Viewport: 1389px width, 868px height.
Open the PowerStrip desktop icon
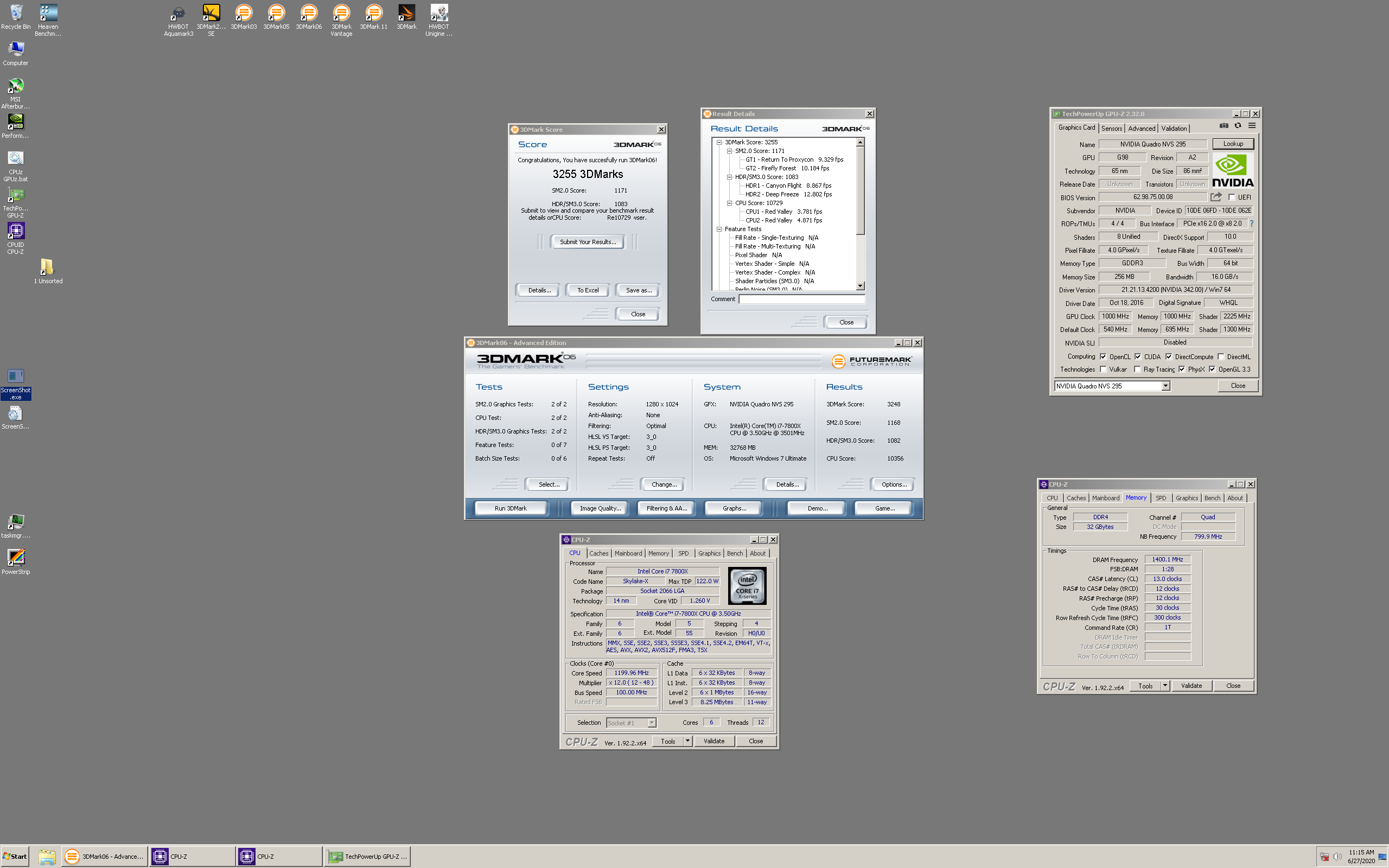(16, 561)
